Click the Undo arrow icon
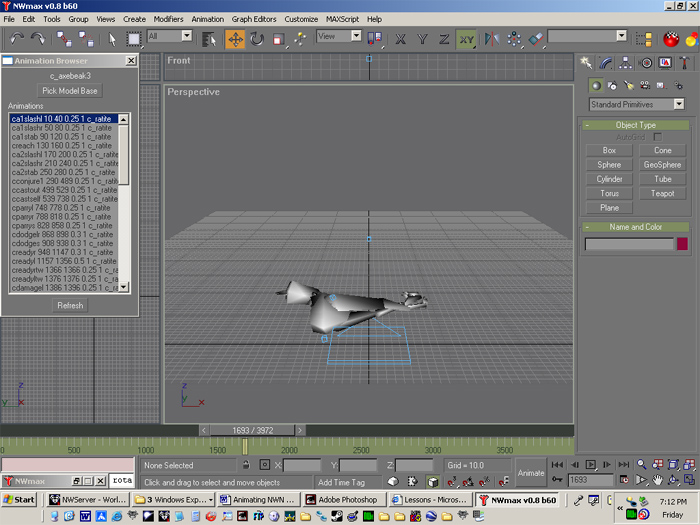This screenshot has width=700, height=525. 15,39
